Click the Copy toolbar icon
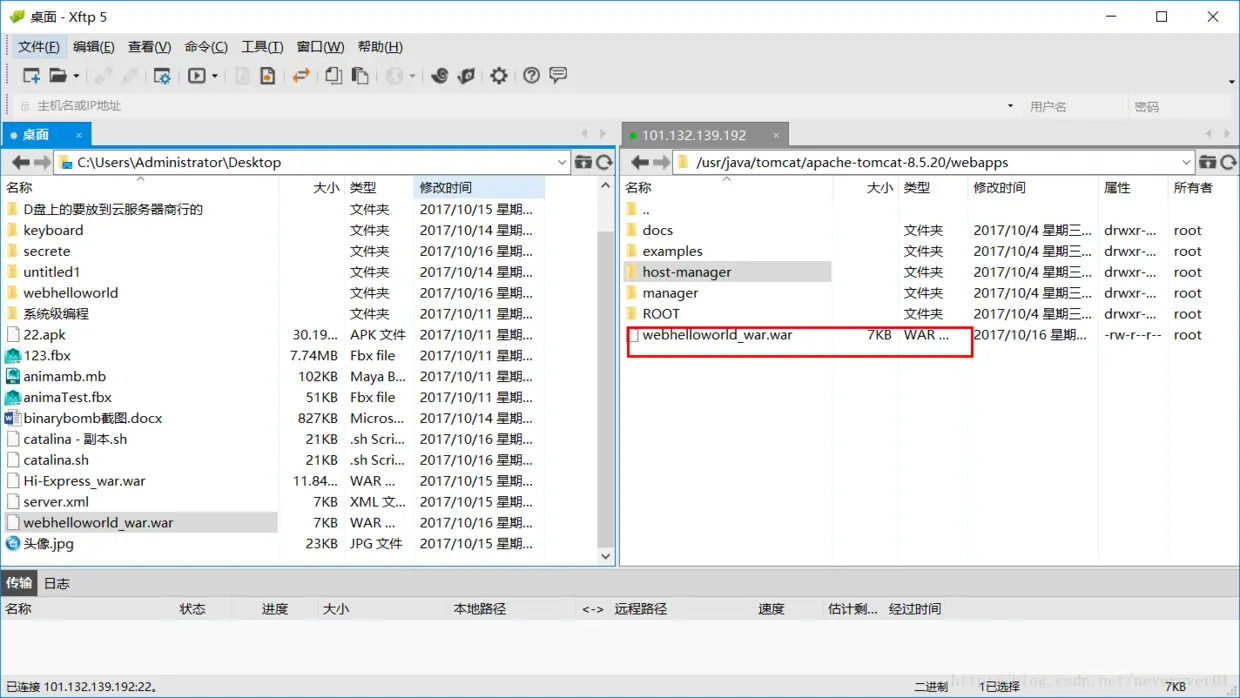Viewport: 1240px width, 698px height. [334, 76]
